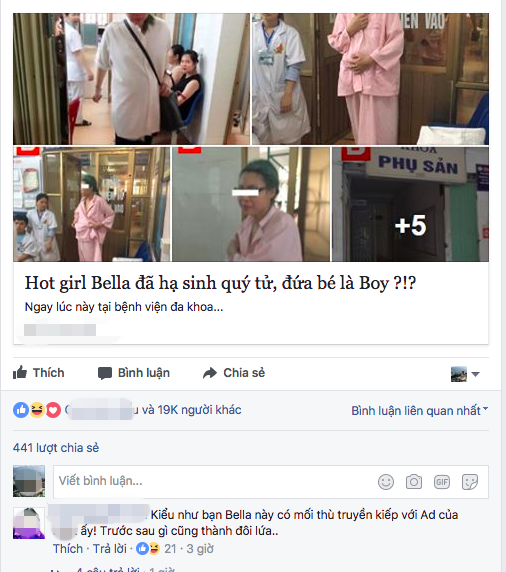
Task: Open Bình luận comment button
Action: pyautogui.click(x=134, y=373)
